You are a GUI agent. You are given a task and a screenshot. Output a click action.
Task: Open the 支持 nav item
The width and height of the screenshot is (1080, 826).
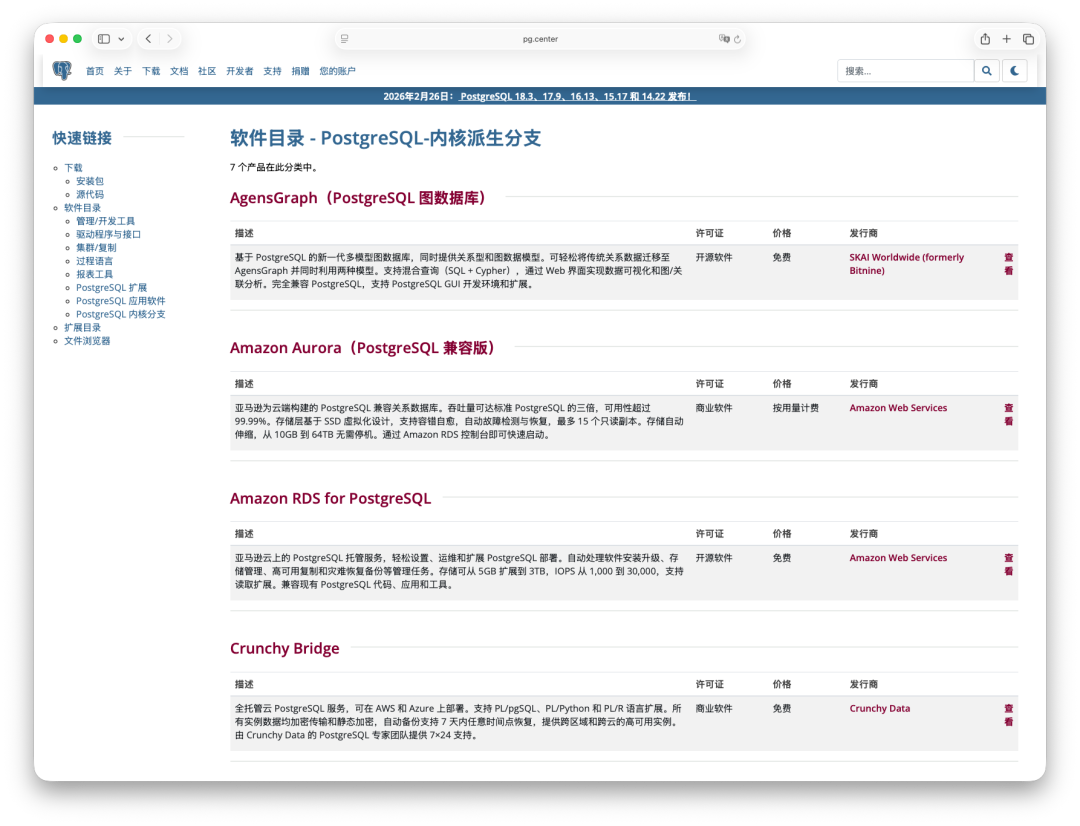[272, 71]
